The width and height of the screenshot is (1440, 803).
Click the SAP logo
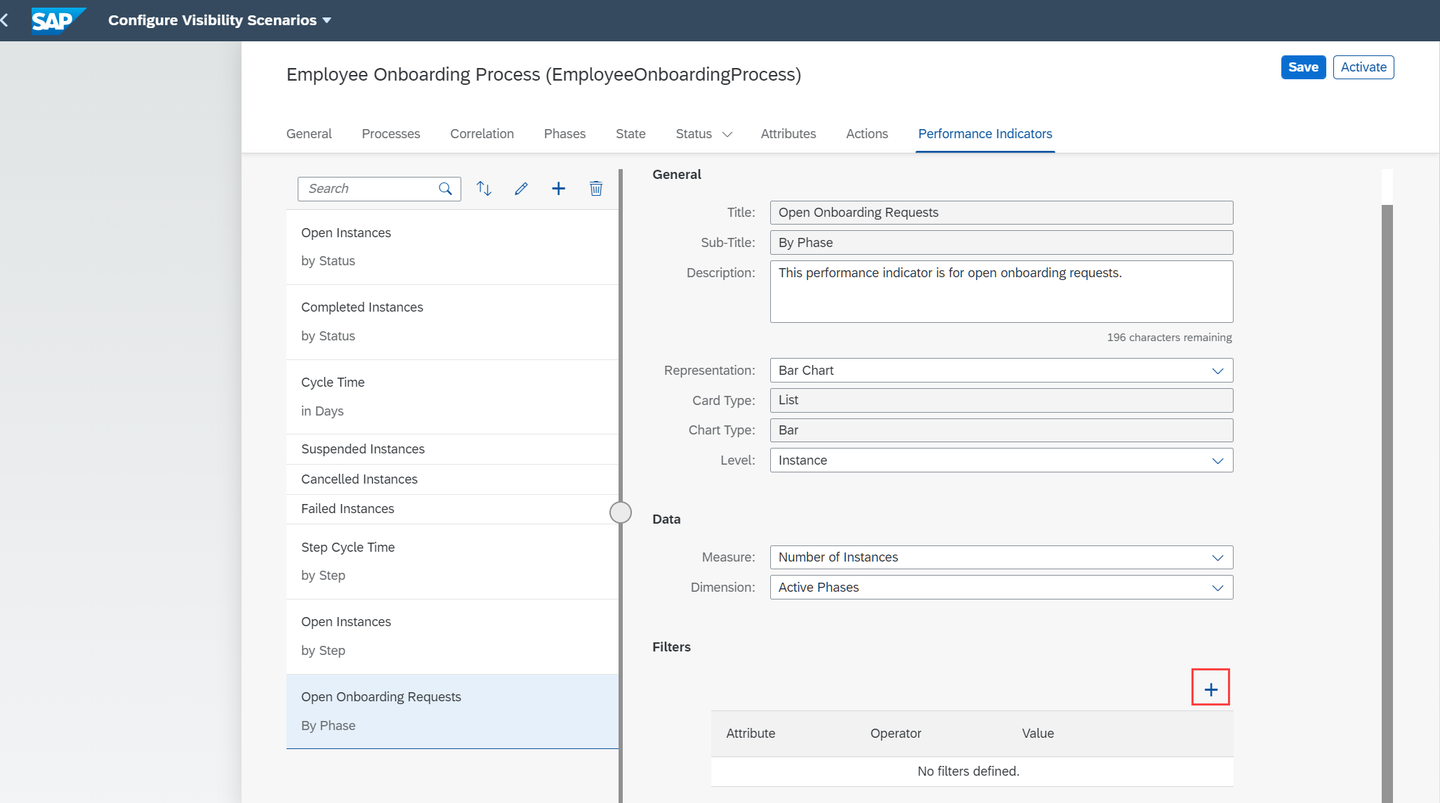click(59, 20)
